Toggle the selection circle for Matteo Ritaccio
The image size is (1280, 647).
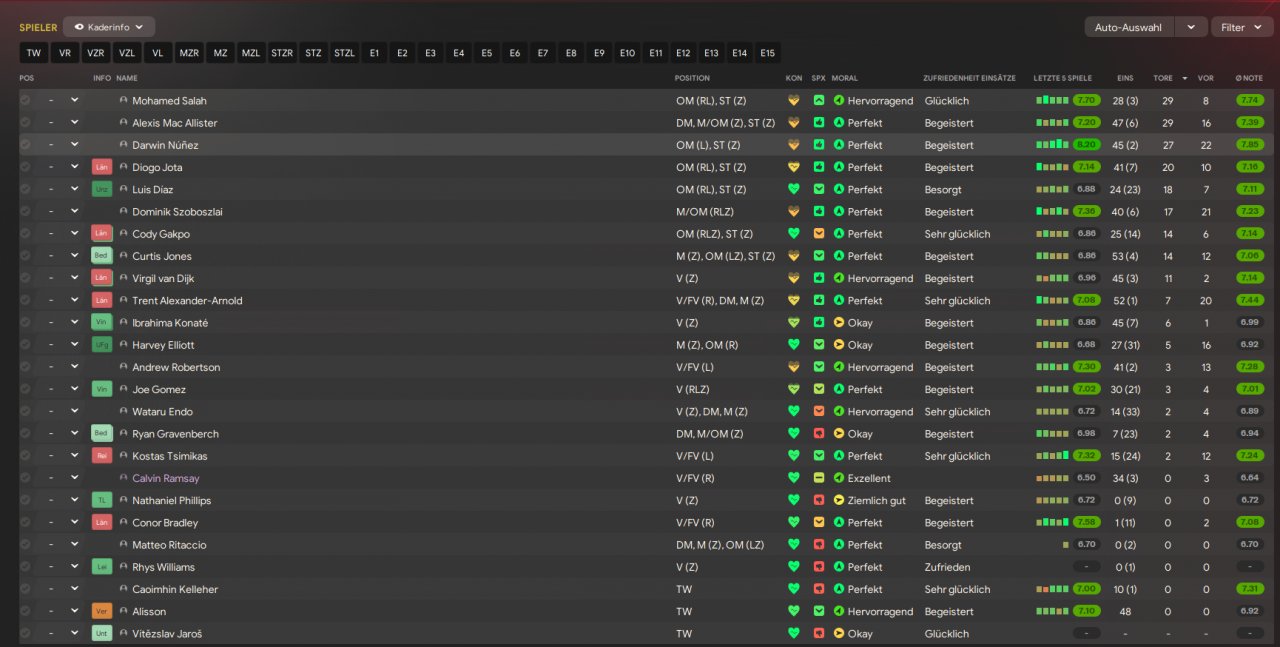tap(25, 545)
